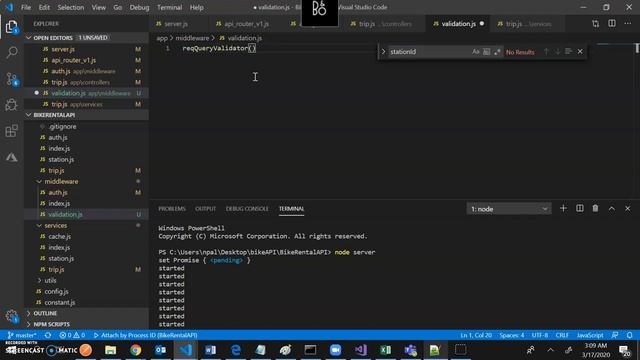Open the Edit menu
The height and width of the screenshot is (360, 640).
click(44, 7)
